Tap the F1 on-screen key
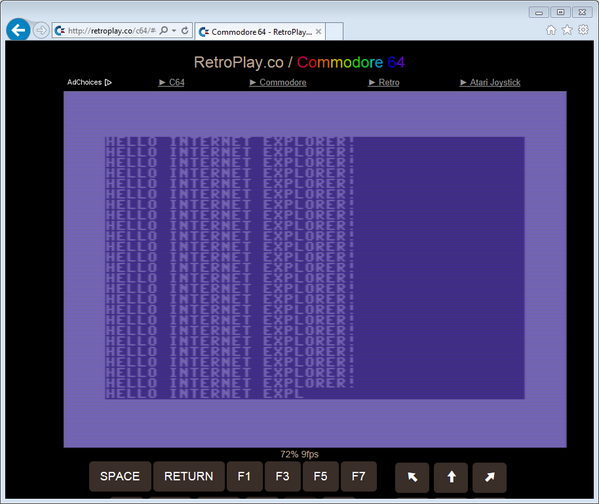 click(x=244, y=476)
